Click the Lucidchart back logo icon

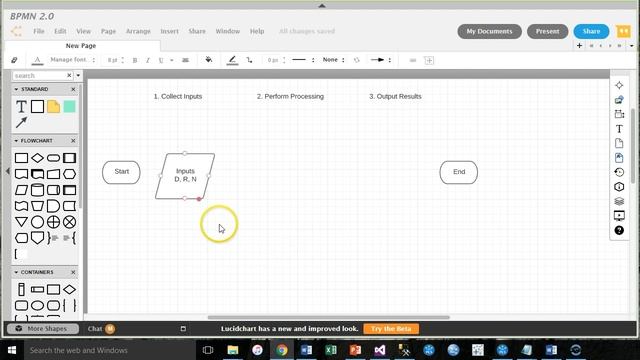[16, 31]
